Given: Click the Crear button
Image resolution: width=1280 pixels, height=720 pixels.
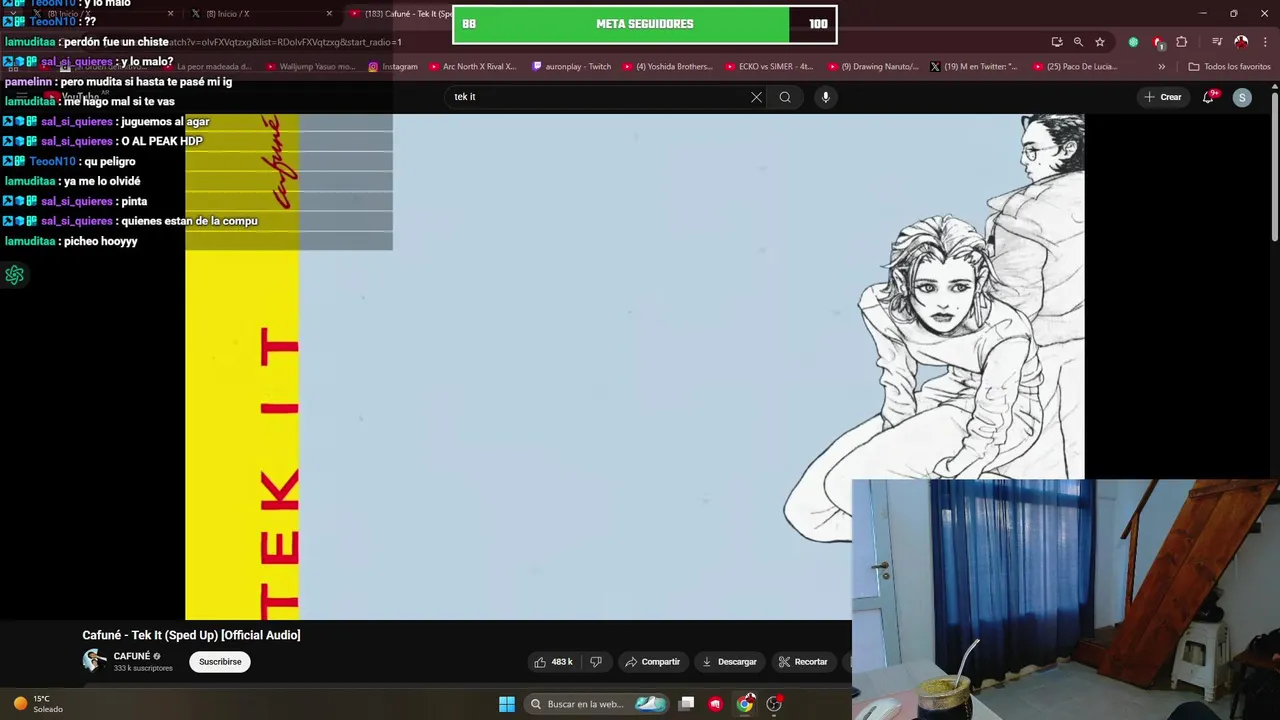Looking at the screenshot, I should (x=1163, y=97).
